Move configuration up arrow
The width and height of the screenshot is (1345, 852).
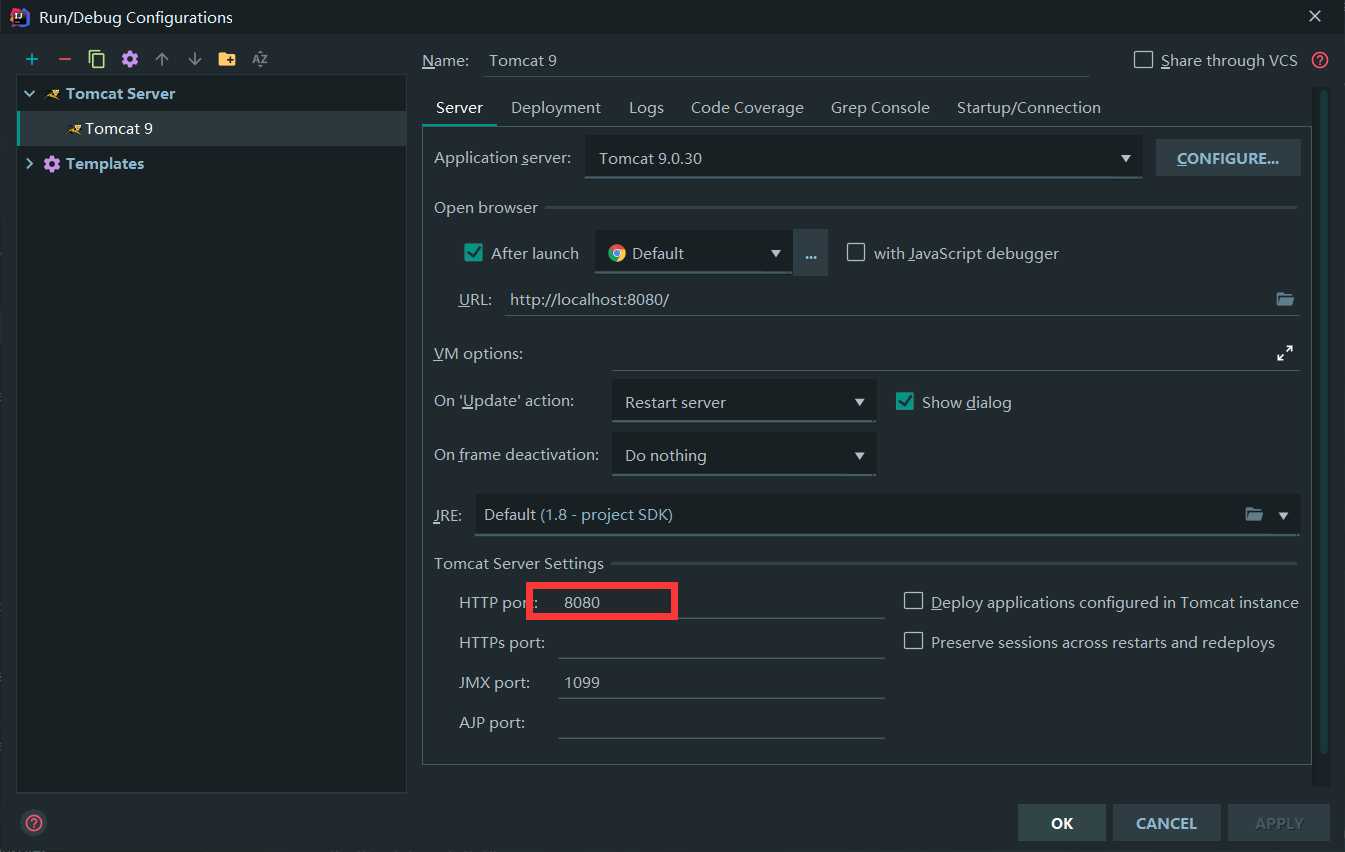[162, 59]
